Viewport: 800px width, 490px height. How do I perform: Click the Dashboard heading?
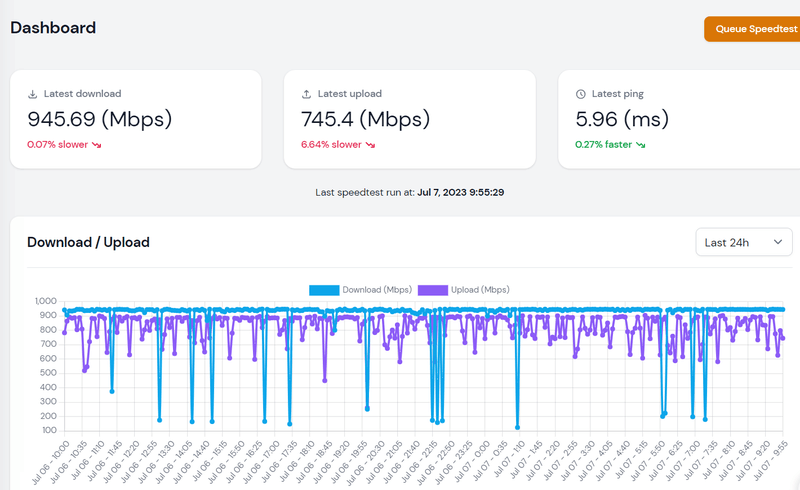[53, 28]
